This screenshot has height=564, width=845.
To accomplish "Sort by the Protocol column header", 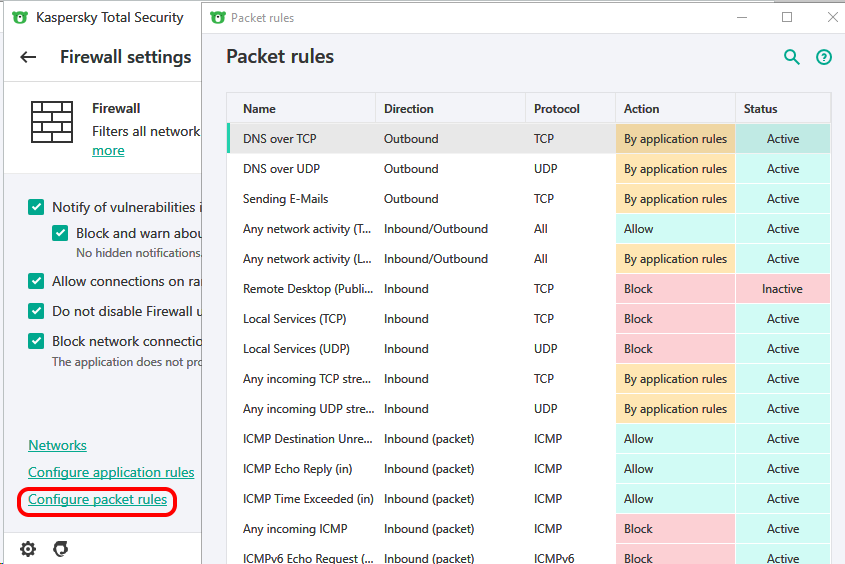I will tap(557, 109).
